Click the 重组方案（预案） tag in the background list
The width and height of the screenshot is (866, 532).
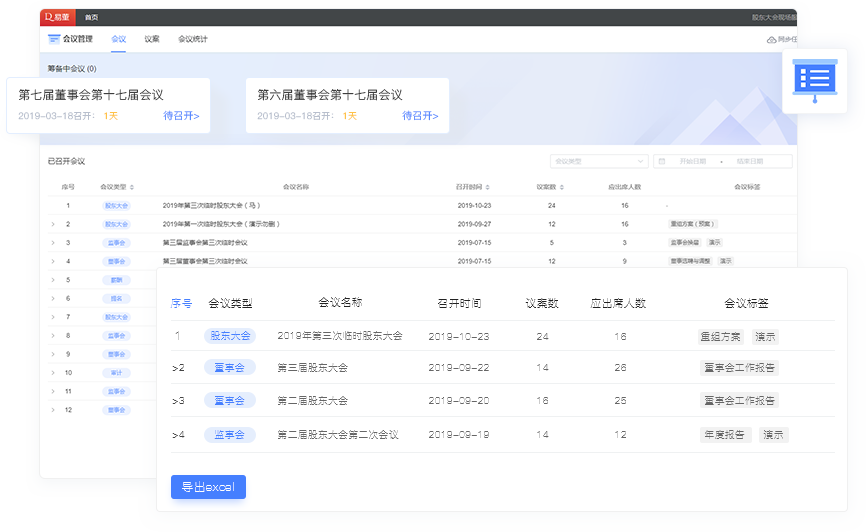tap(693, 224)
